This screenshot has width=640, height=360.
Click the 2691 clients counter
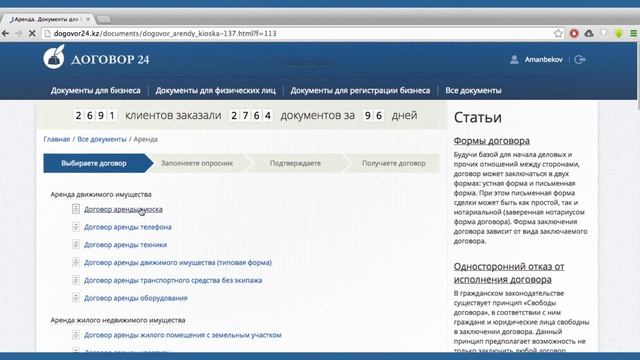(95, 116)
